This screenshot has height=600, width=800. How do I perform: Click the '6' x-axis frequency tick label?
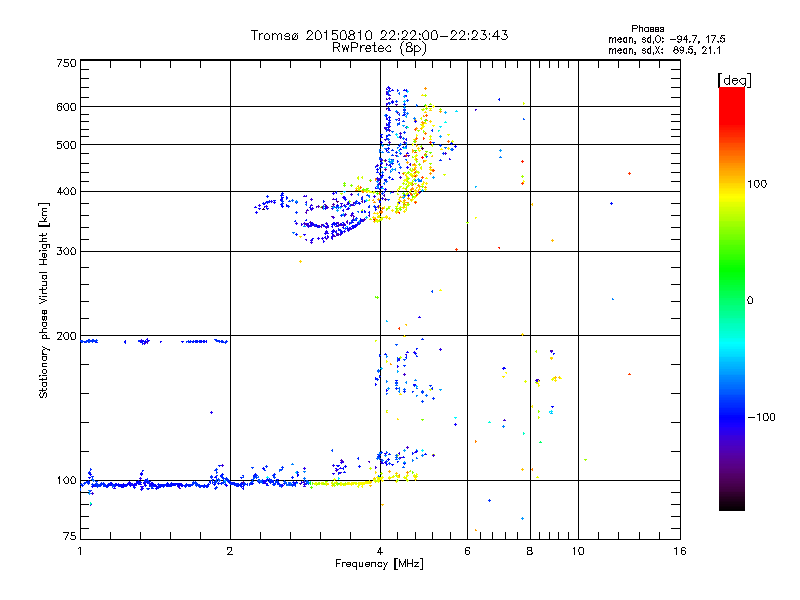[x=467, y=551]
